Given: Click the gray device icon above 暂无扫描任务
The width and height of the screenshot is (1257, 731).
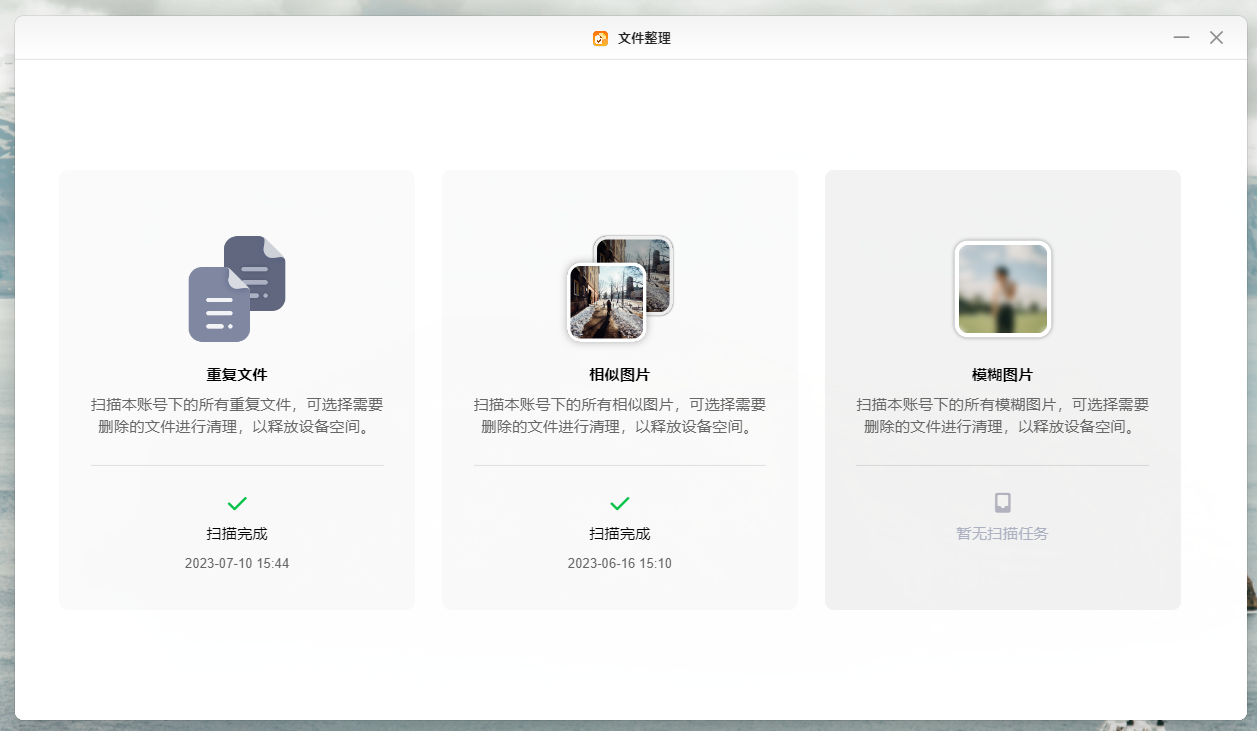Looking at the screenshot, I should [x=1002, y=503].
